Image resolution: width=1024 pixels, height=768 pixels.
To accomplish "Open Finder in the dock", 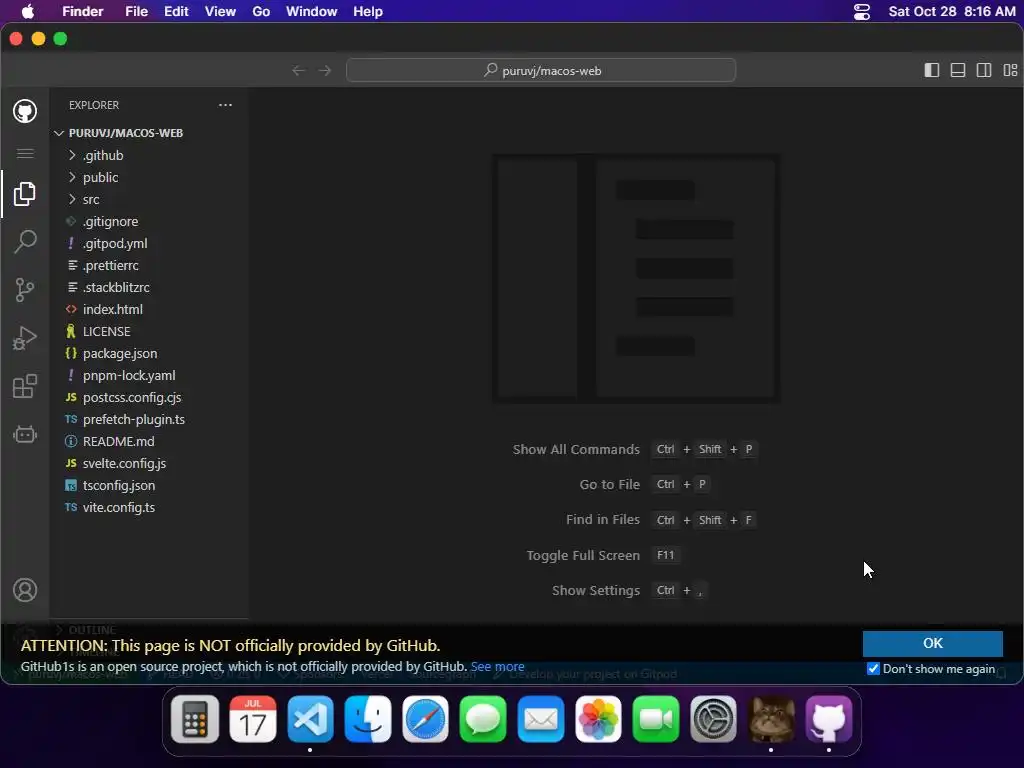I will [x=368, y=720].
